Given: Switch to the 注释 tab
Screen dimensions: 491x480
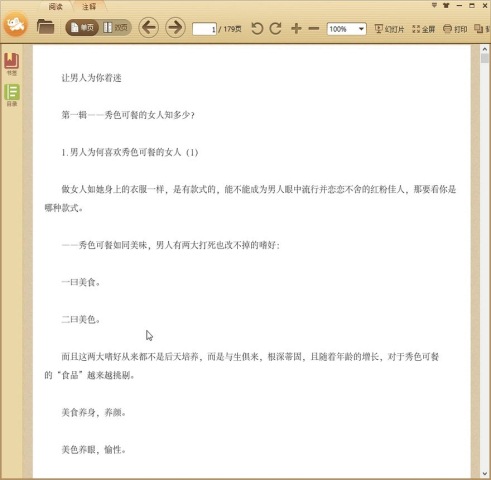Looking at the screenshot, I should coord(89,7).
